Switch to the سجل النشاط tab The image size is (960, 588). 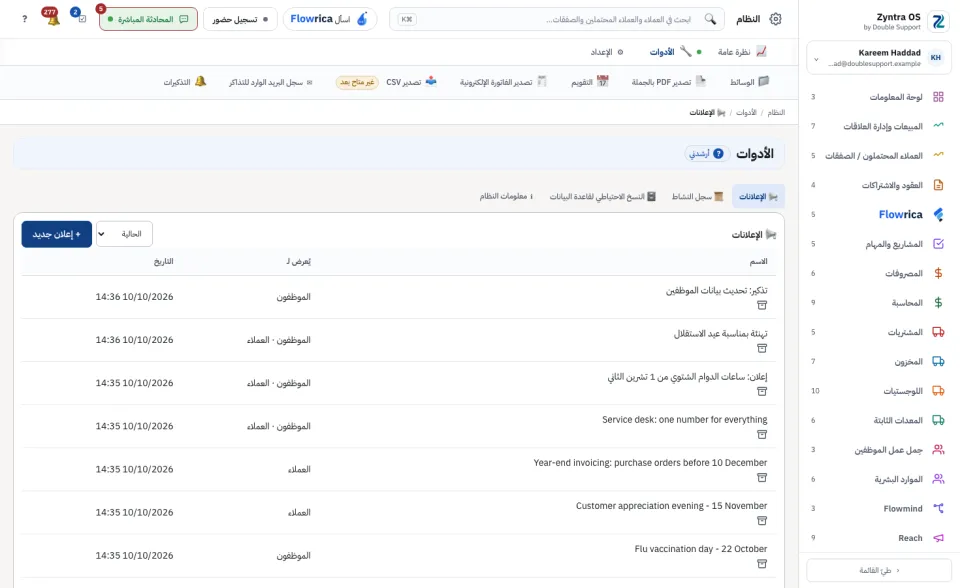tap(697, 197)
